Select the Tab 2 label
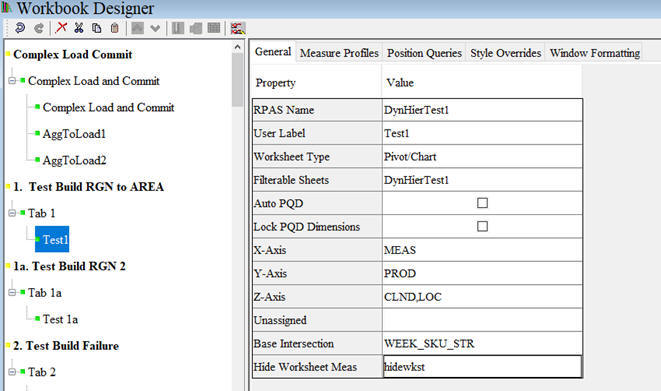Screen dimensions: 661x391 pyautogui.click(x=42, y=372)
